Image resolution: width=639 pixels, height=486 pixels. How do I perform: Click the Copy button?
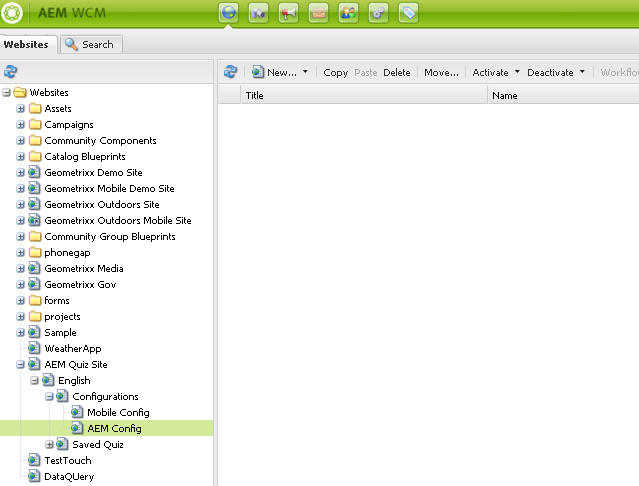[335, 73]
